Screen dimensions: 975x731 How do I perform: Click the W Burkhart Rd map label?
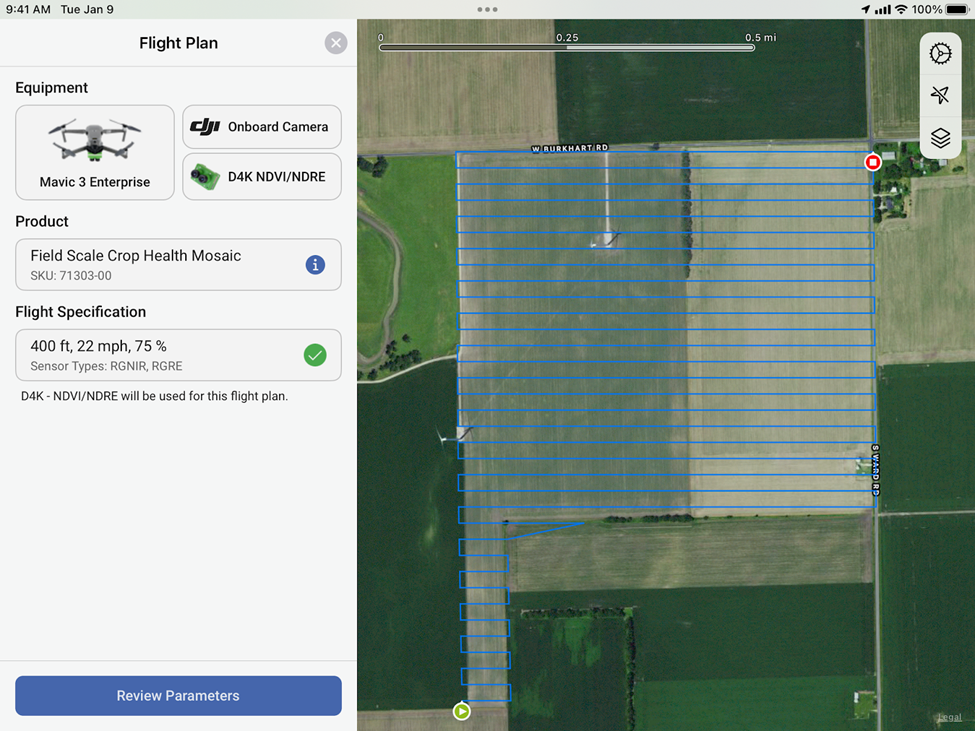pos(570,148)
